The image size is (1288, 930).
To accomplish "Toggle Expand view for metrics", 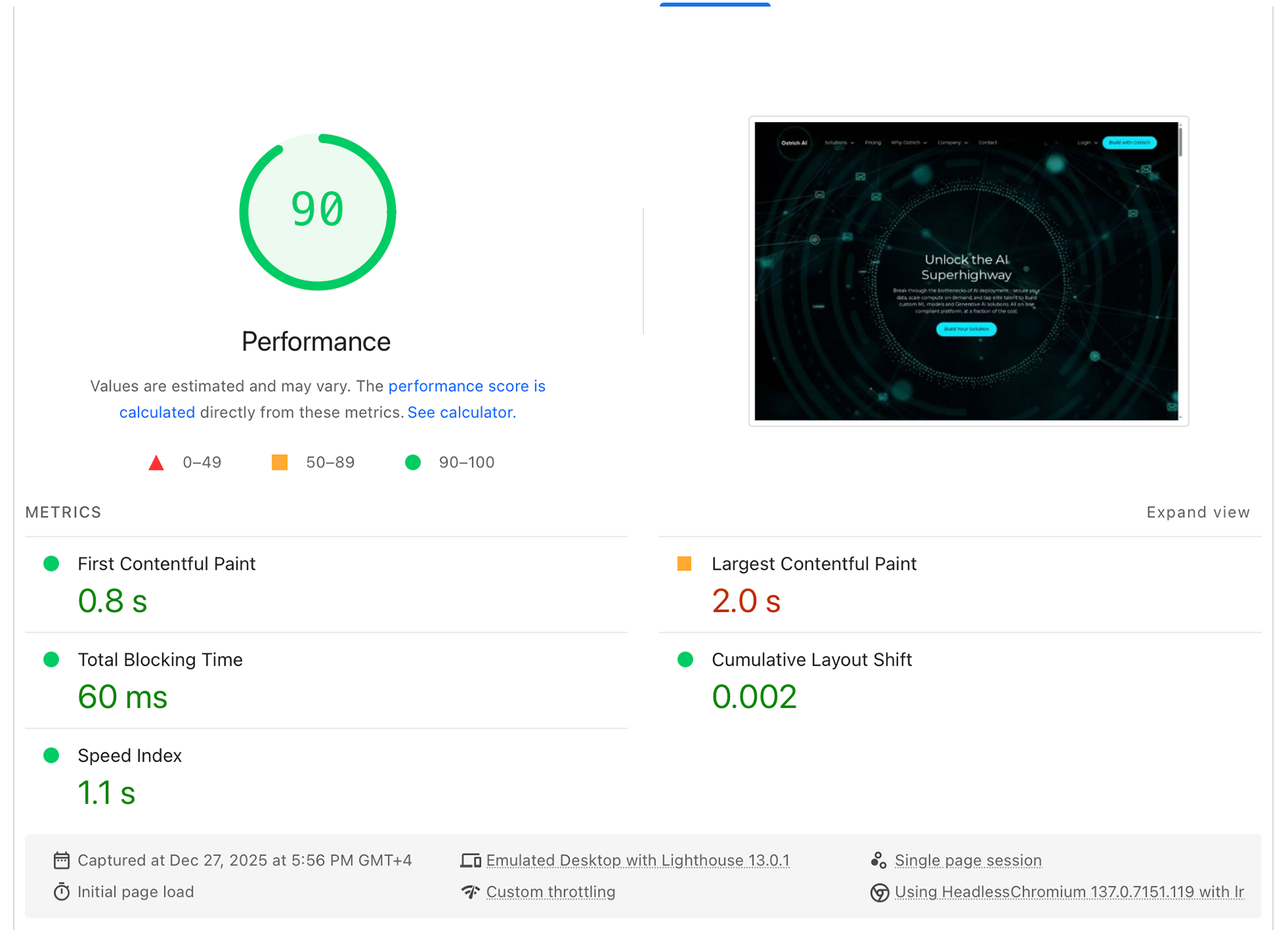I will click(x=1197, y=513).
